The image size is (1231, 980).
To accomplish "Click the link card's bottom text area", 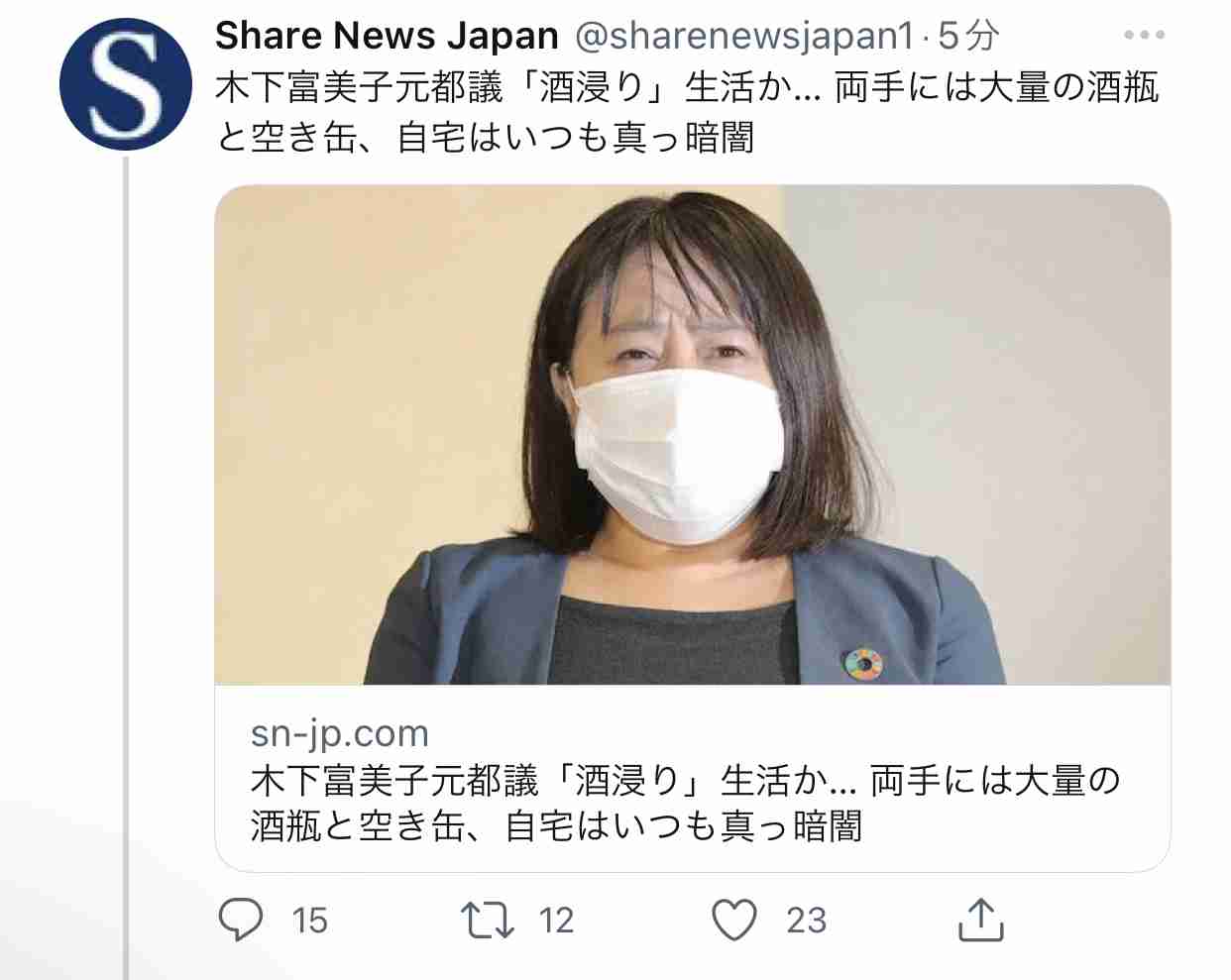I will point(693,778).
